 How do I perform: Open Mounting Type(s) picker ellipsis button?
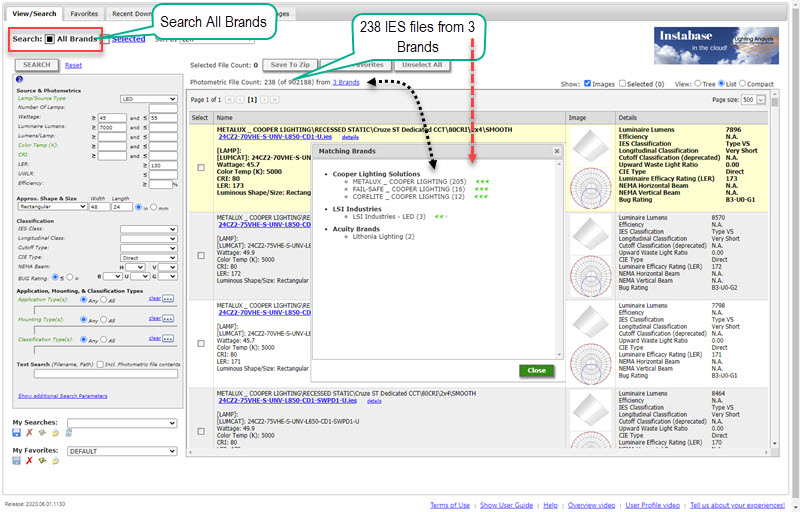(168, 318)
